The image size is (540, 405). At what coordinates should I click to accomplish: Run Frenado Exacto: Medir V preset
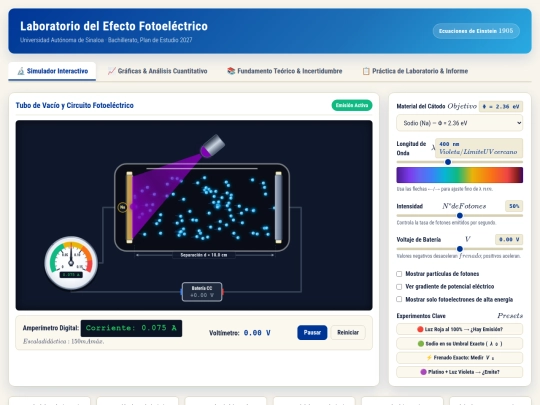click(x=459, y=358)
